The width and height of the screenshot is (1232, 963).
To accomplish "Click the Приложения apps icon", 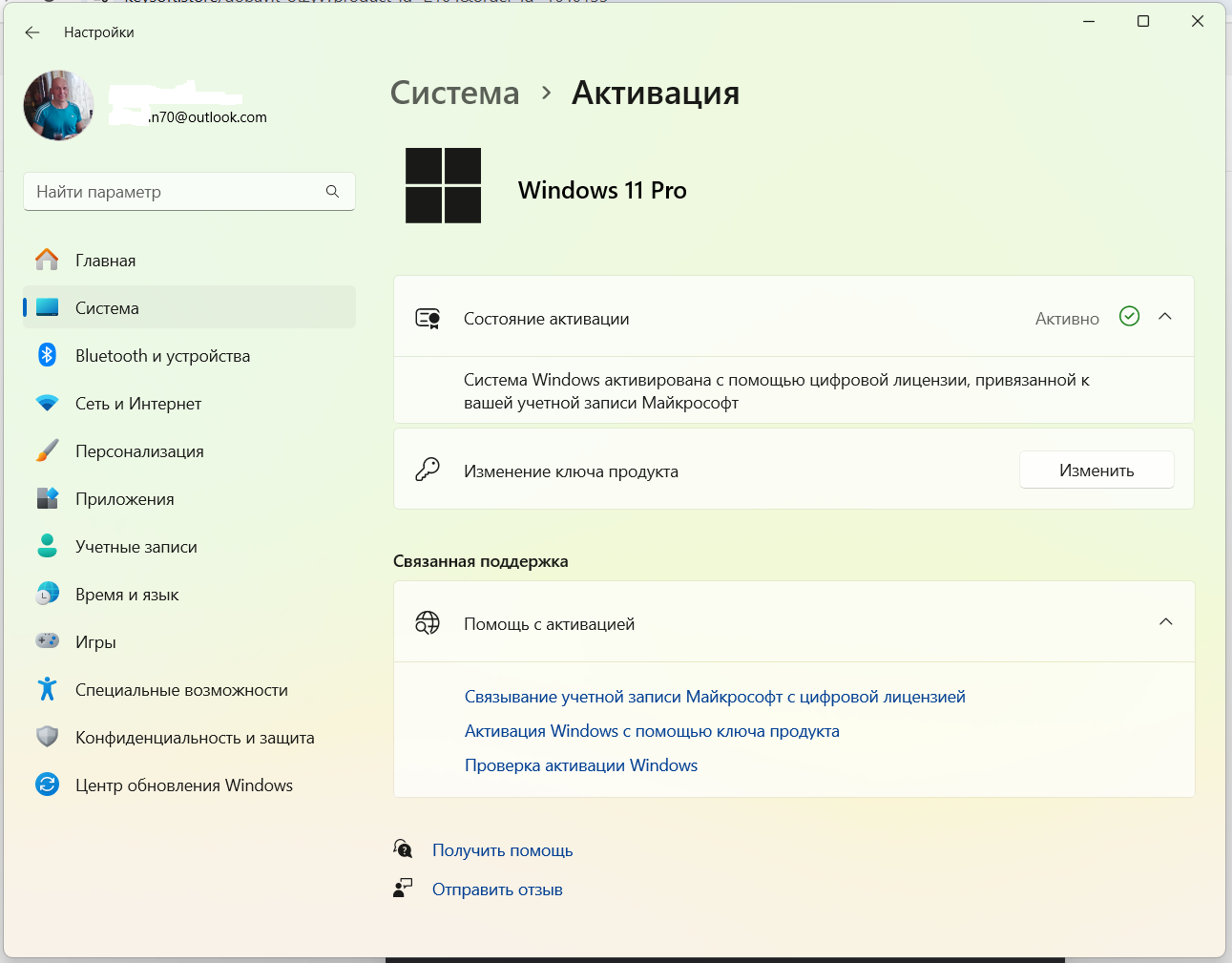I will [x=47, y=498].
